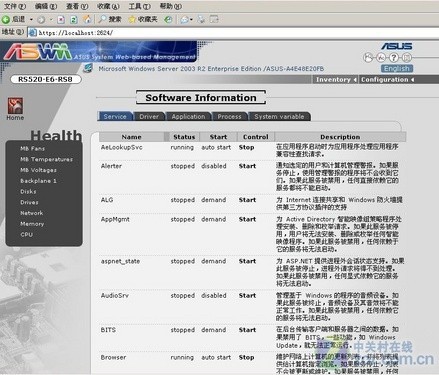Click the AeLookupSvc service name
The image size is (439, 375).
pos(121,147)
